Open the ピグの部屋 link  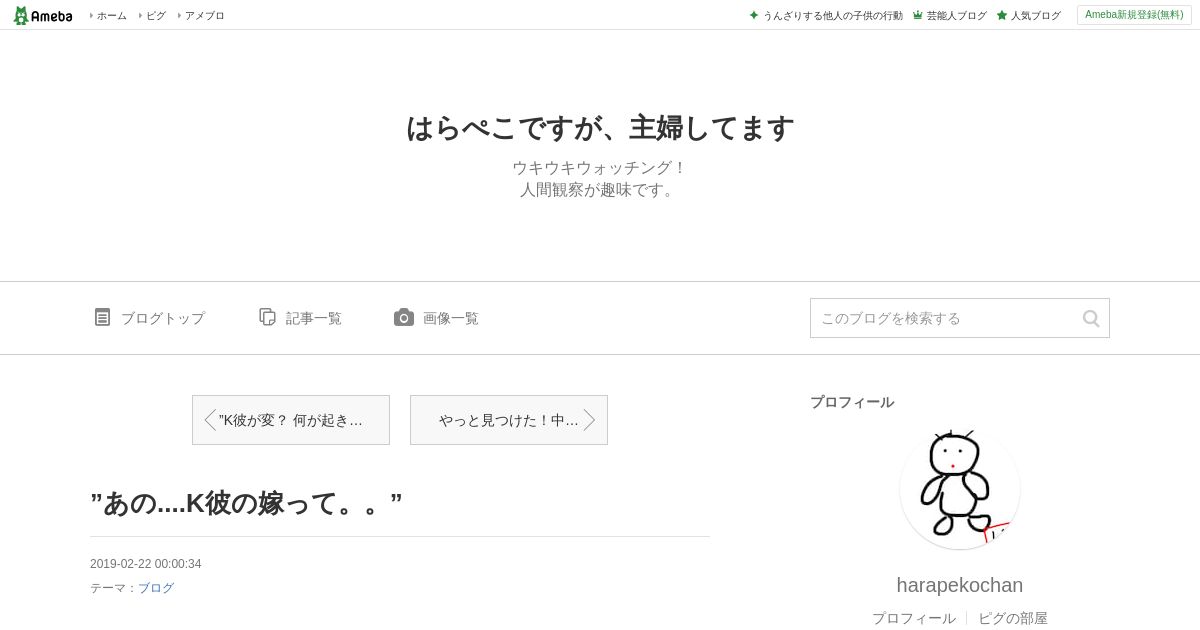tap(1013, 618)
